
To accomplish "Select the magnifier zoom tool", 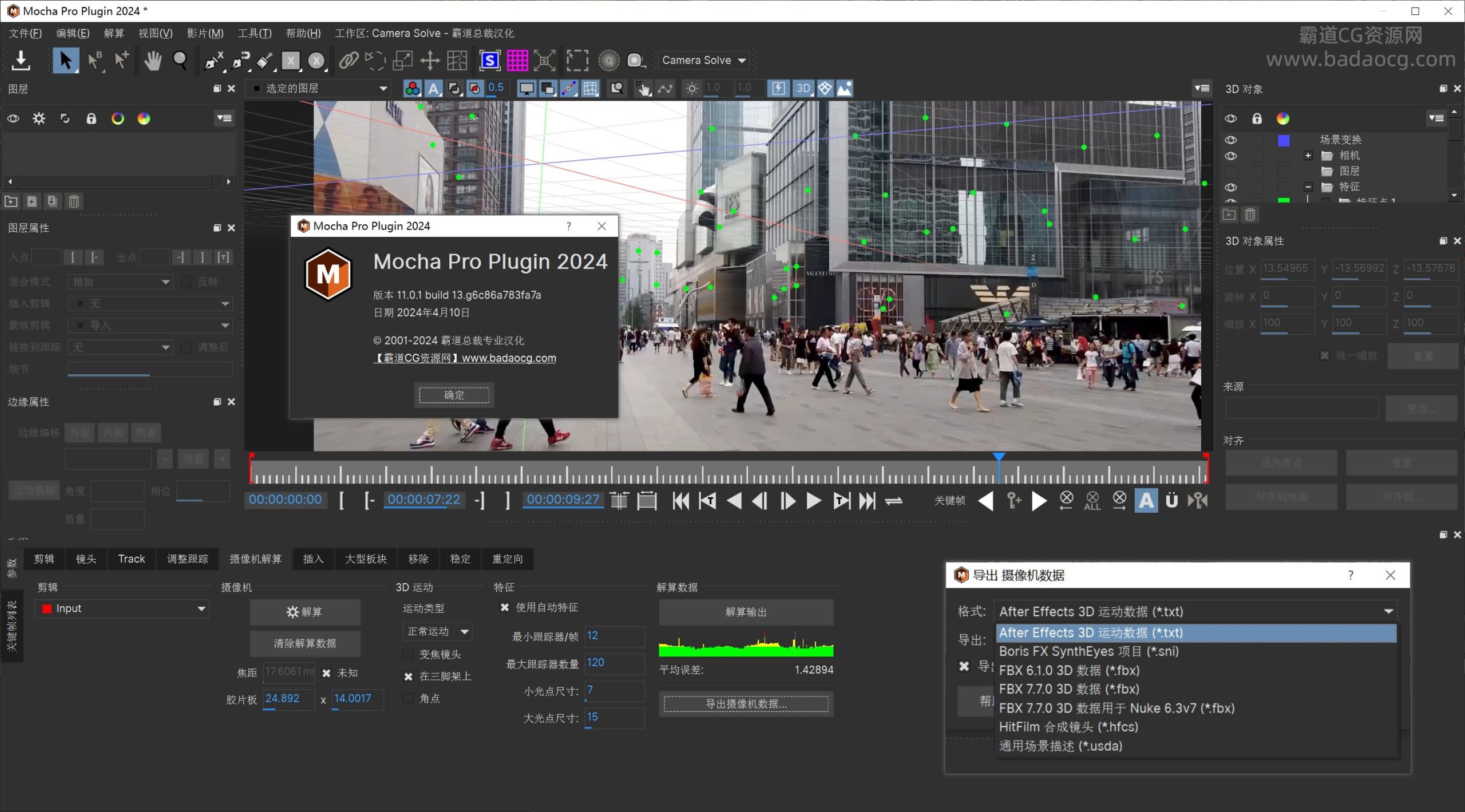I will (x=180, y=60).
